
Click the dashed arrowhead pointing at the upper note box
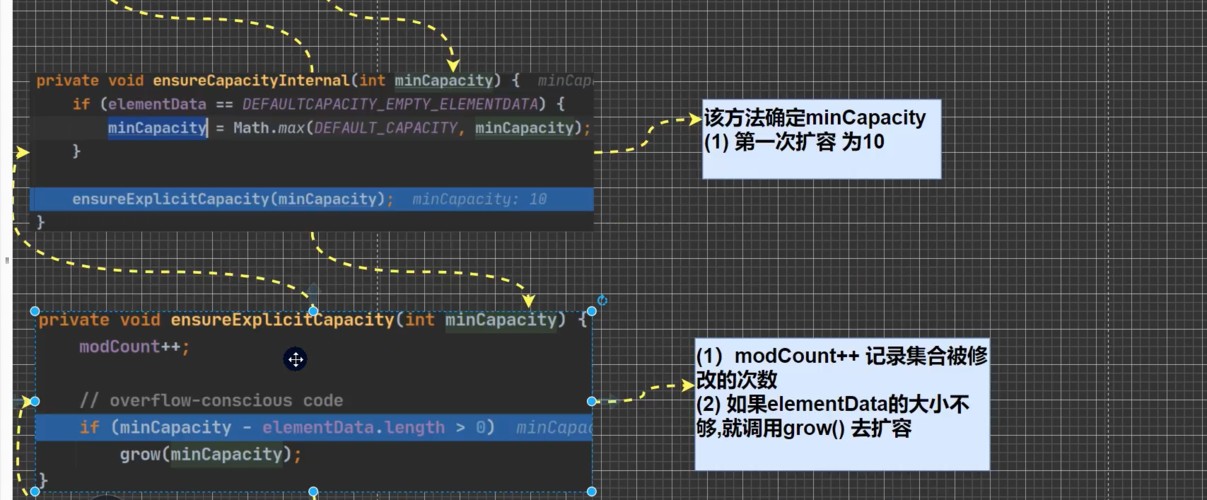click(693, 119)
